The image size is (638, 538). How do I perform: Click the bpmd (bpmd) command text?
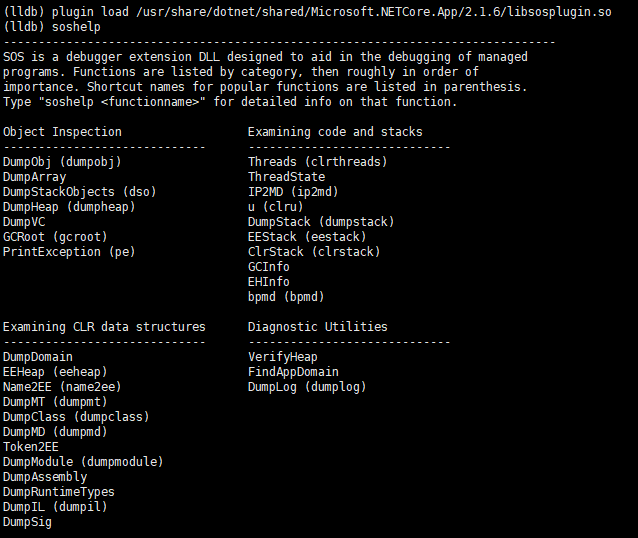pos(286,297)
